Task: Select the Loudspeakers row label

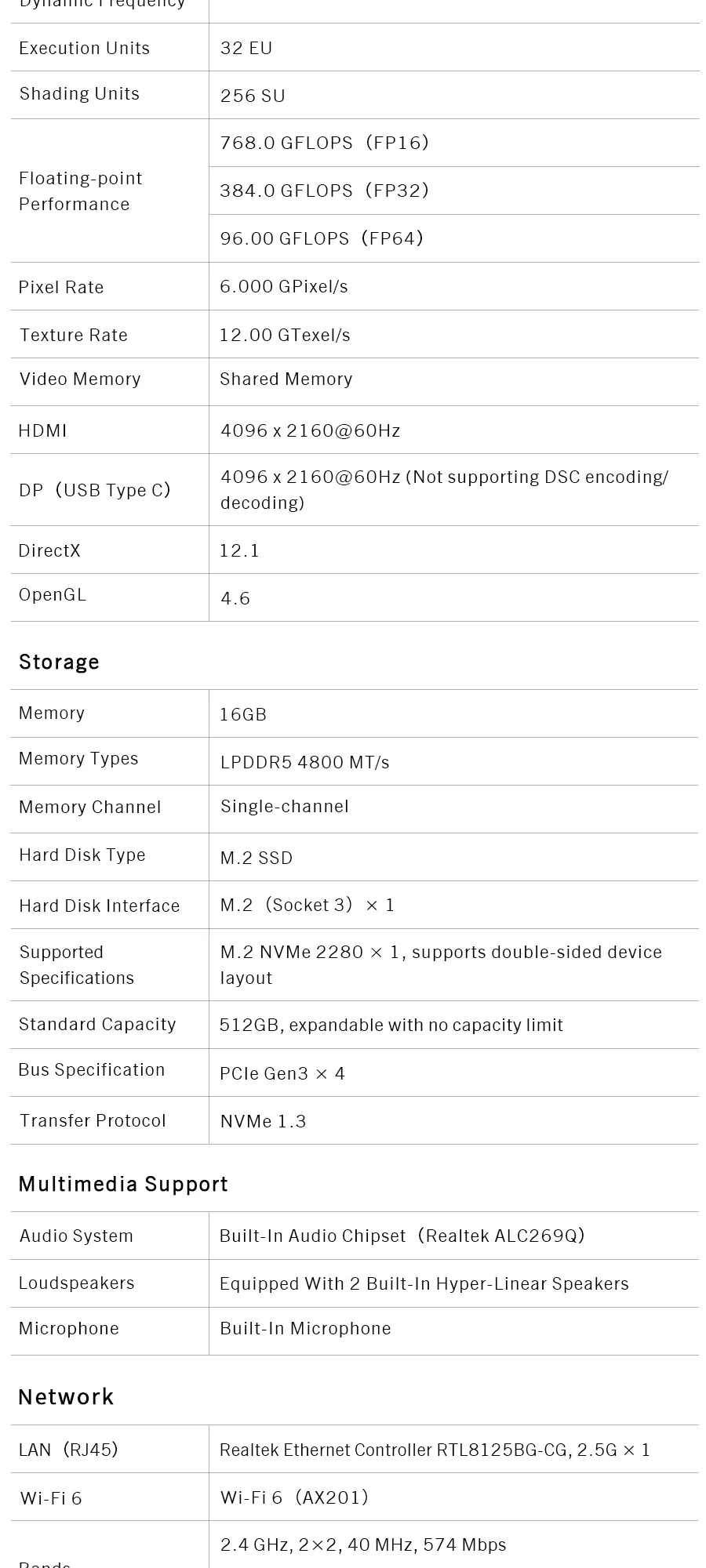Action: (77, 1283)
